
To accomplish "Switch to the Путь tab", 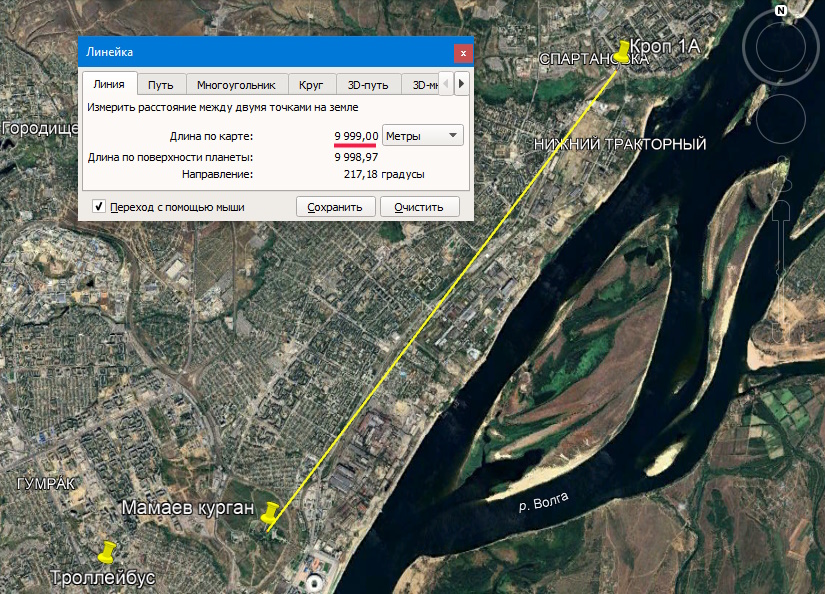I will (160, 85).
